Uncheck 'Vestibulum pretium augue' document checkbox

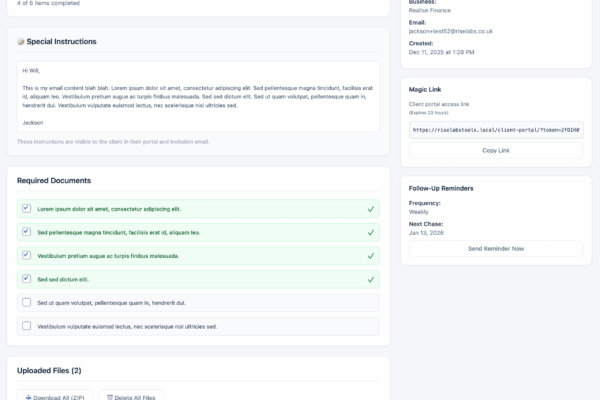(x=26, y=255)
